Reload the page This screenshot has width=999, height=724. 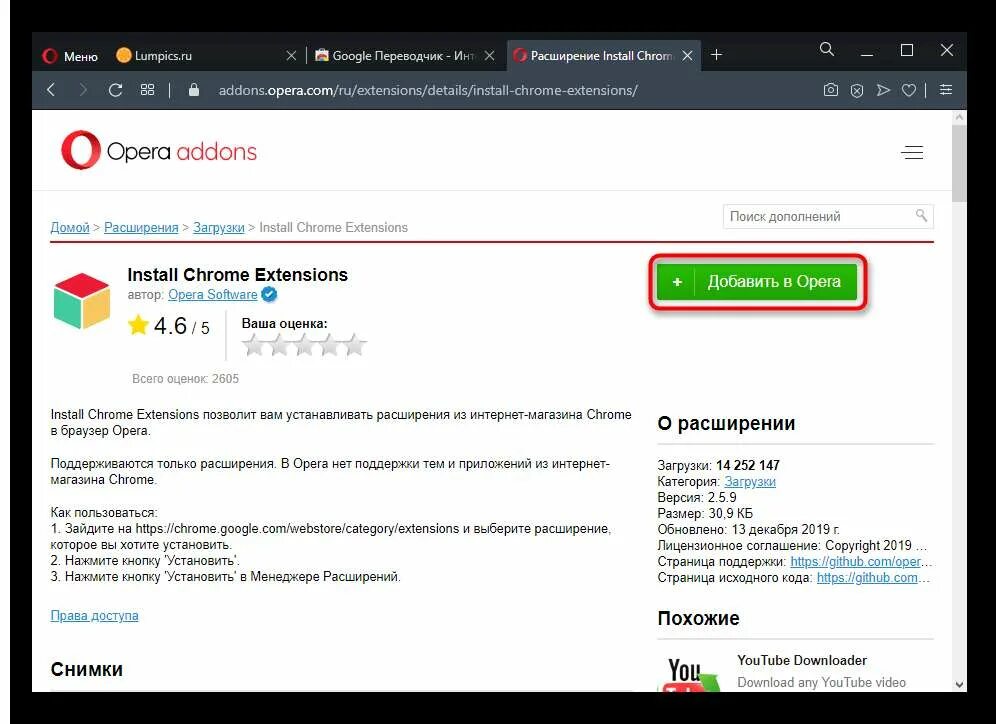click(x=115, y=90)
